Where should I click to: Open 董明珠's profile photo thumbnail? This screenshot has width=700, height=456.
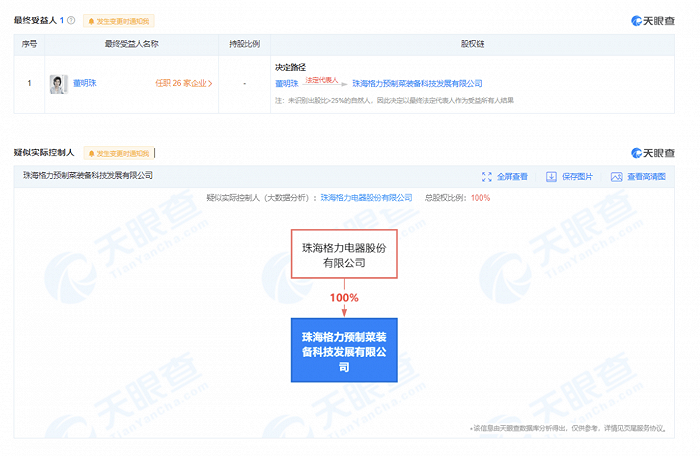tap(58, 84)
